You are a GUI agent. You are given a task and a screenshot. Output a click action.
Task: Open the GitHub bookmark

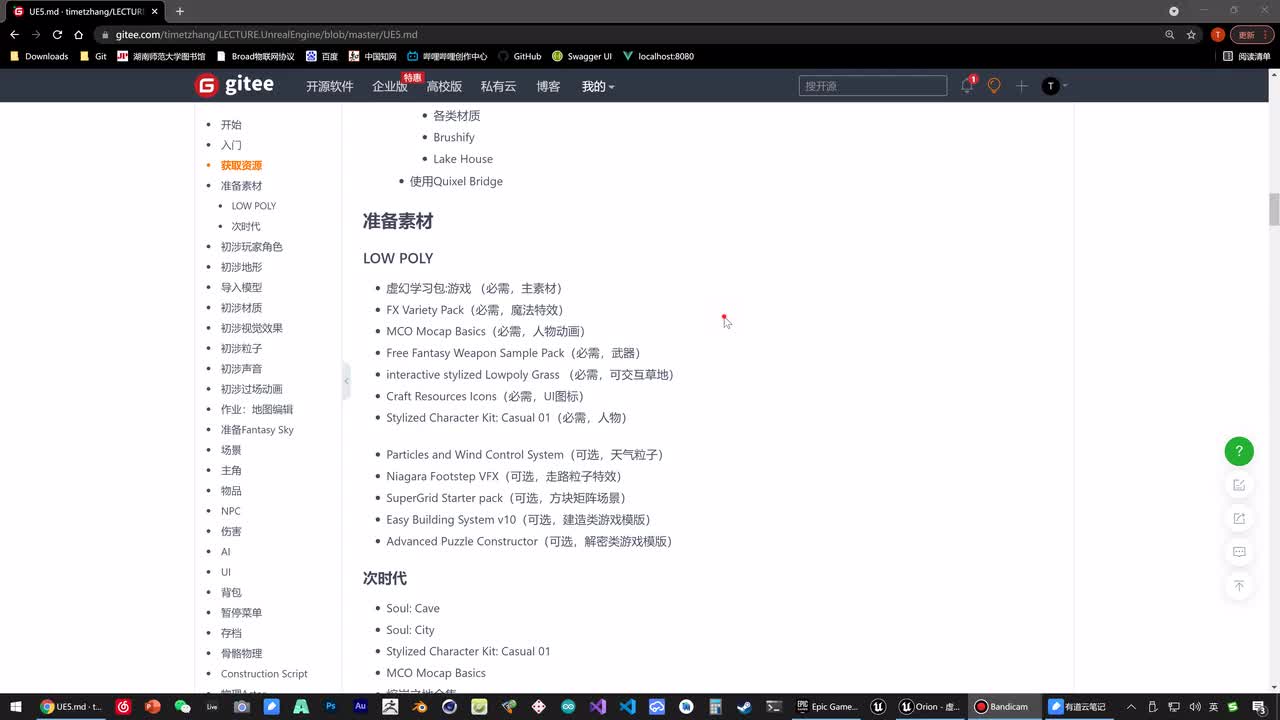pos(519,56)
